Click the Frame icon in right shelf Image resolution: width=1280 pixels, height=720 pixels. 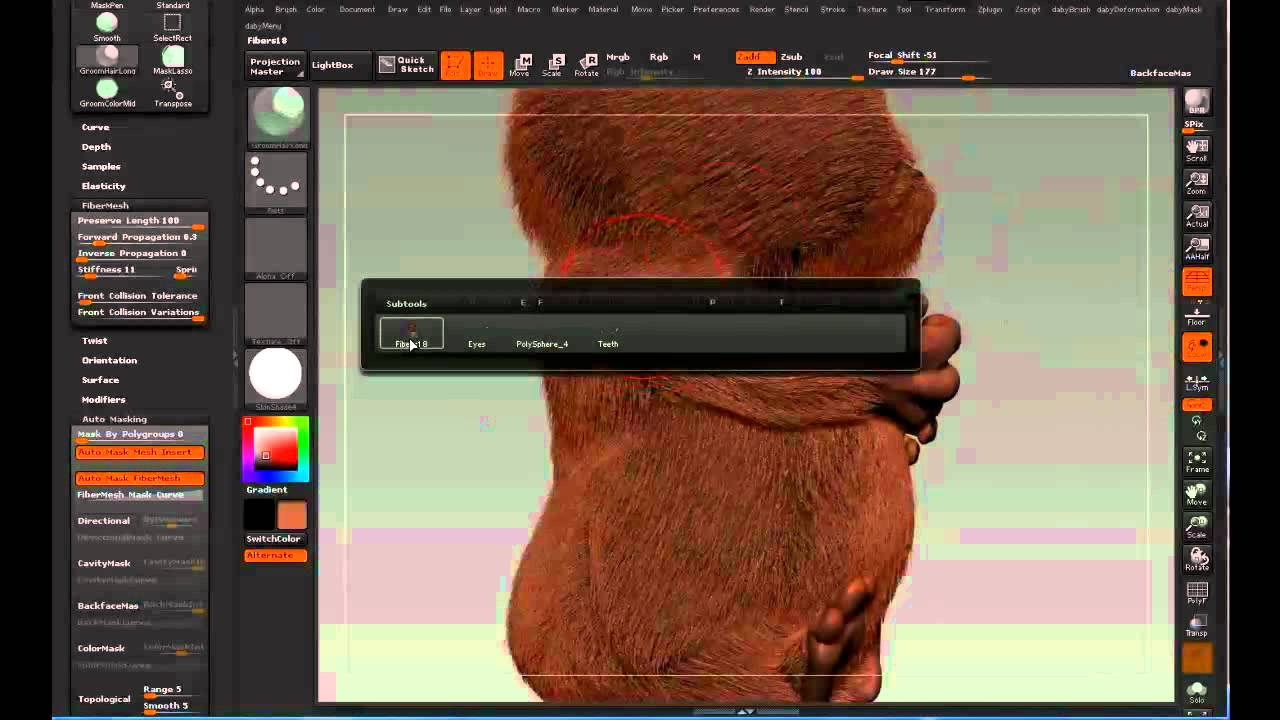(x=1197, y=461)
